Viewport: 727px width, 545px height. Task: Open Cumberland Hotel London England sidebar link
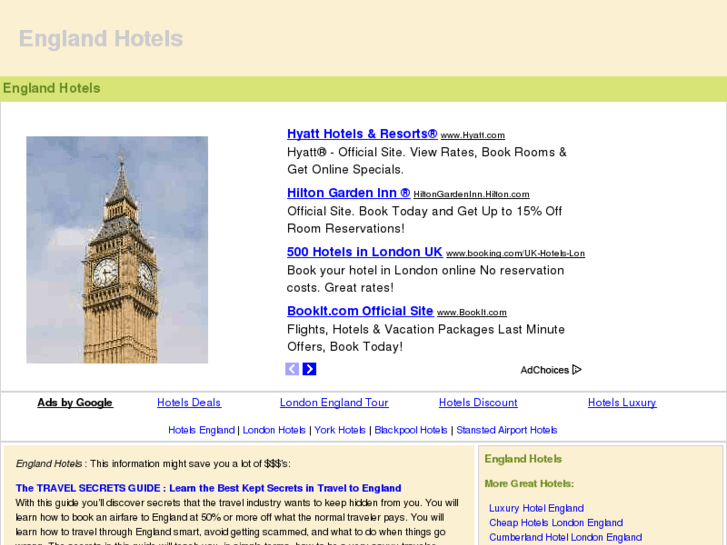[x=566, y=537]
